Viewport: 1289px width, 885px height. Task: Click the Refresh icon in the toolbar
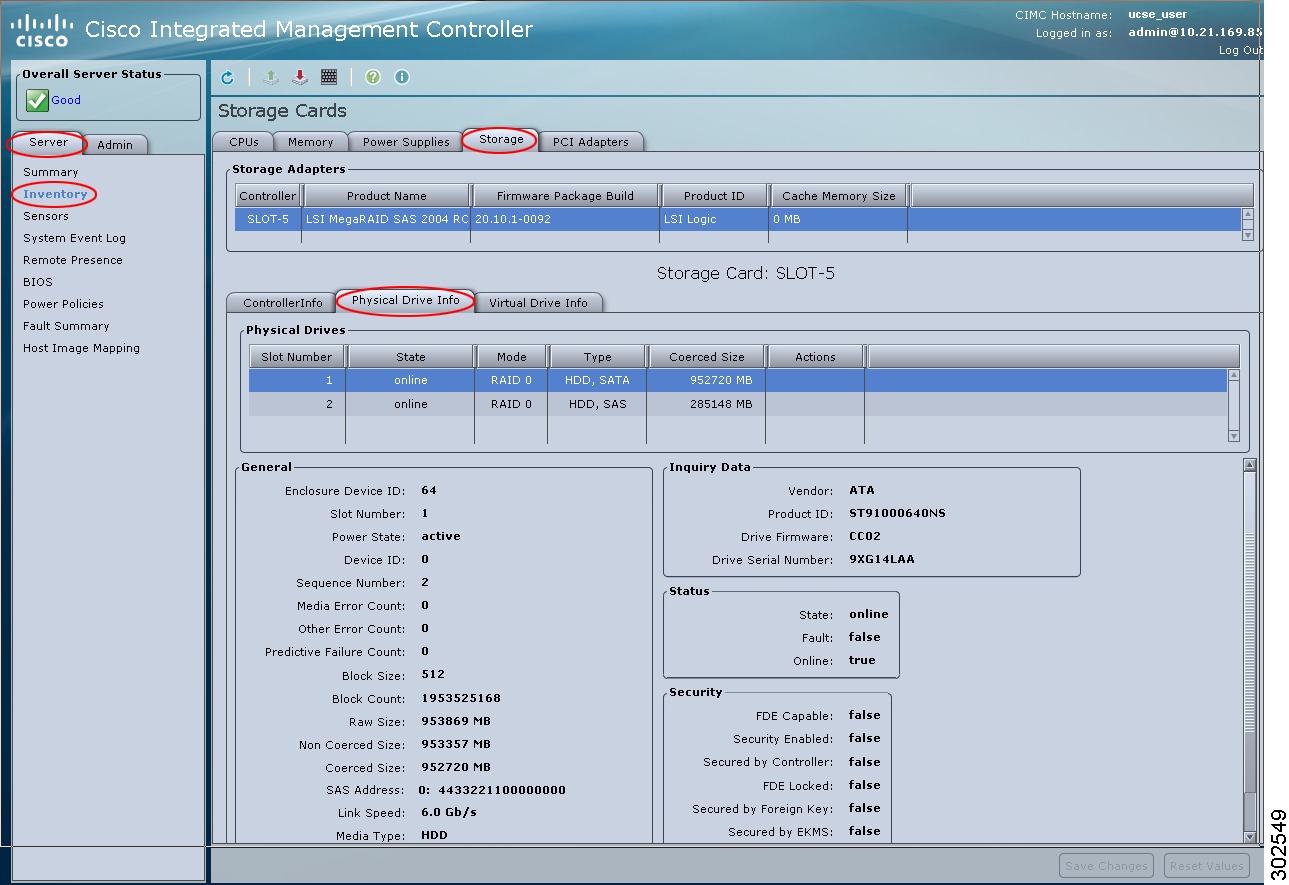coord(228,77)
